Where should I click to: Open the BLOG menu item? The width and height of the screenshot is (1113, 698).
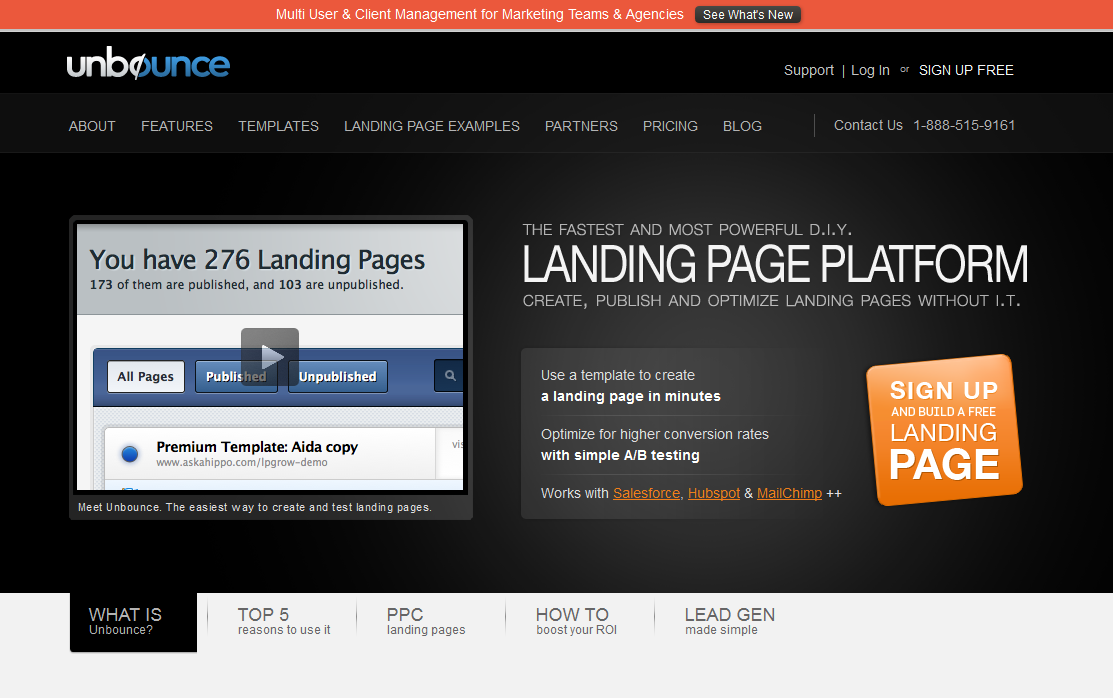pos(742,126)
